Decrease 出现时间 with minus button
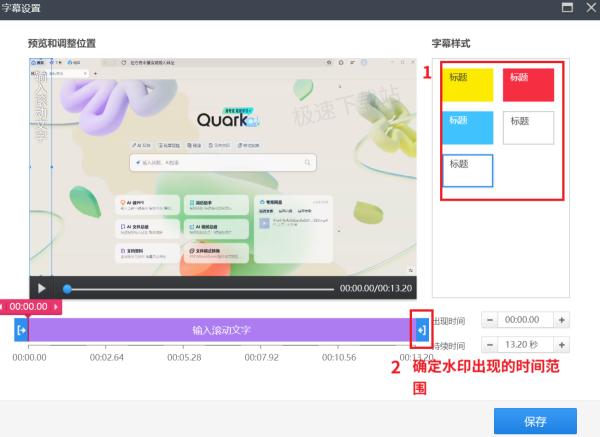Viewport: 600px width, 437px height. [489, 320]
